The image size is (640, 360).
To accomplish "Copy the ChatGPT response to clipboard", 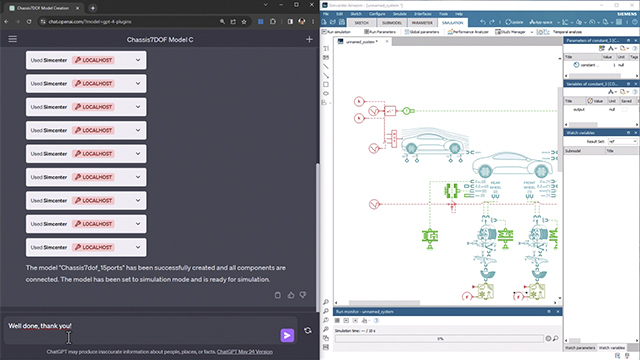I will 278,295.
